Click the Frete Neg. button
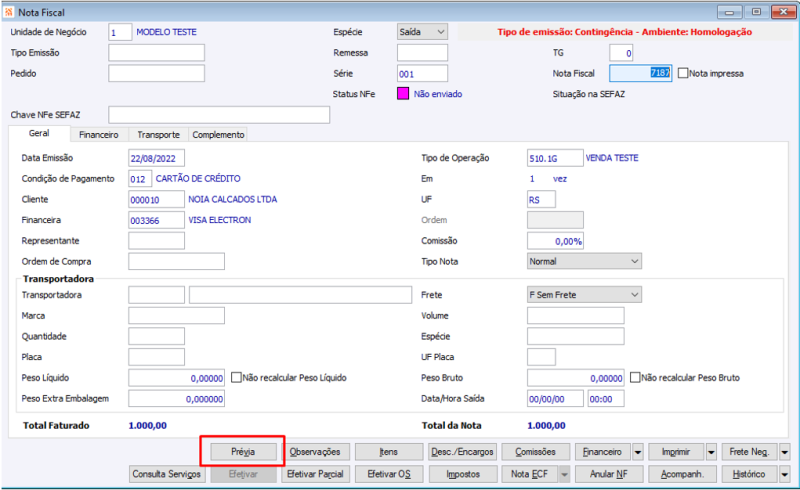The height and width of the screenshot is (490, 800). [749, 452]
